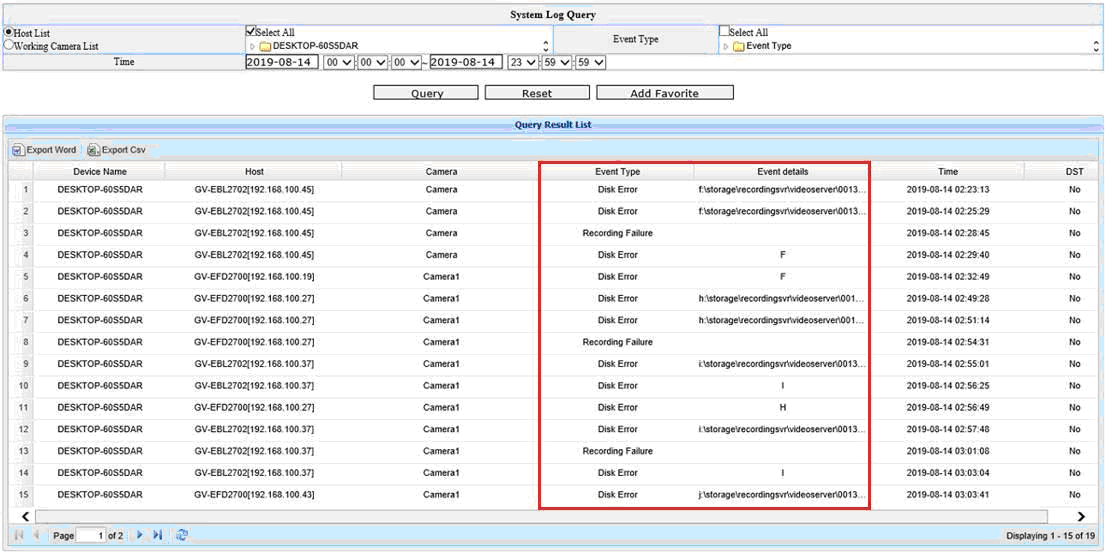Click time 2019-08-14 03:03:41
Image resolution: width=1106 pixels, height=553 pixels.
click(948, 495)
